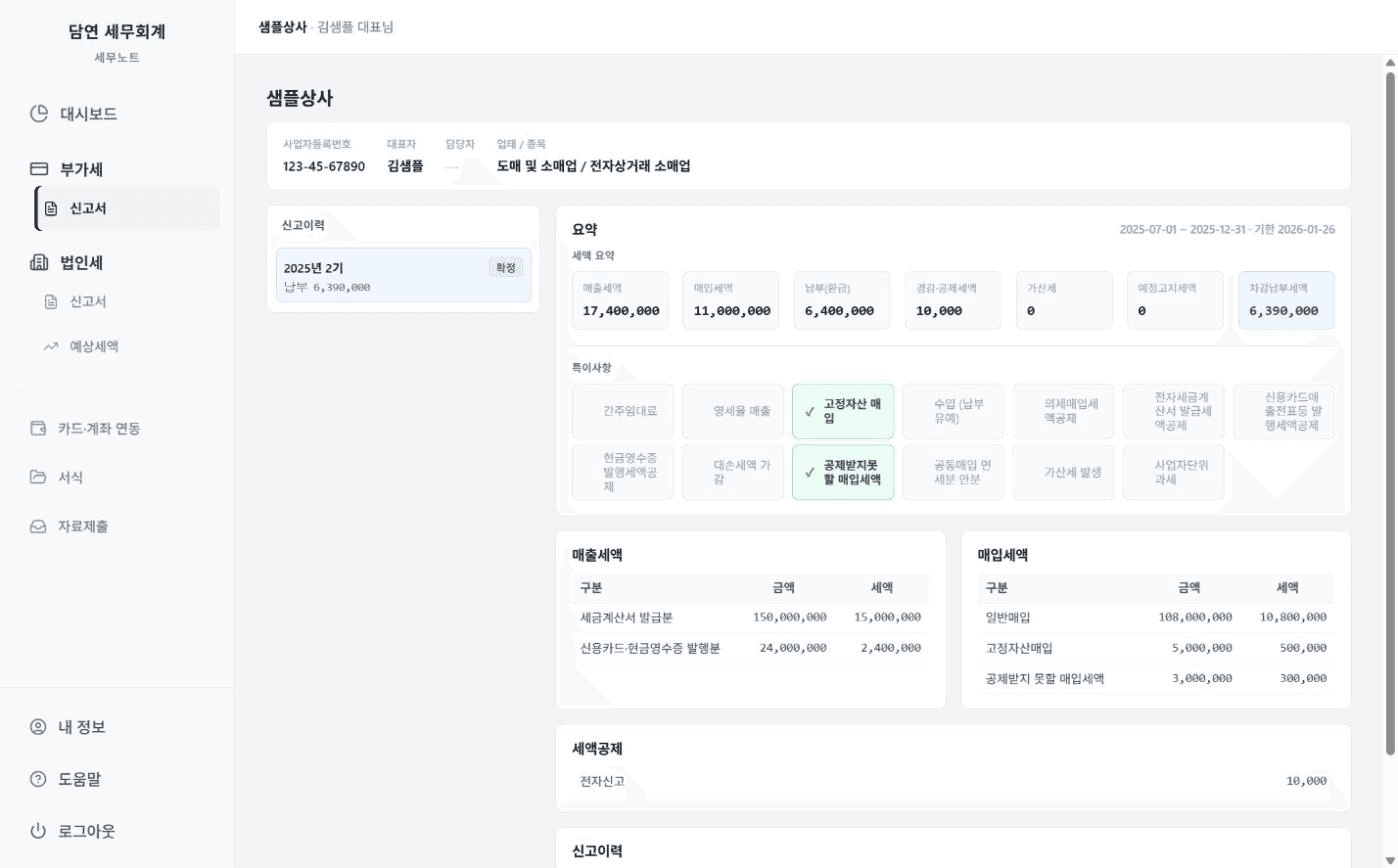Click the document icon beside 부가세 신고서
Screen dimensions: 1398x868
(51, 209)
